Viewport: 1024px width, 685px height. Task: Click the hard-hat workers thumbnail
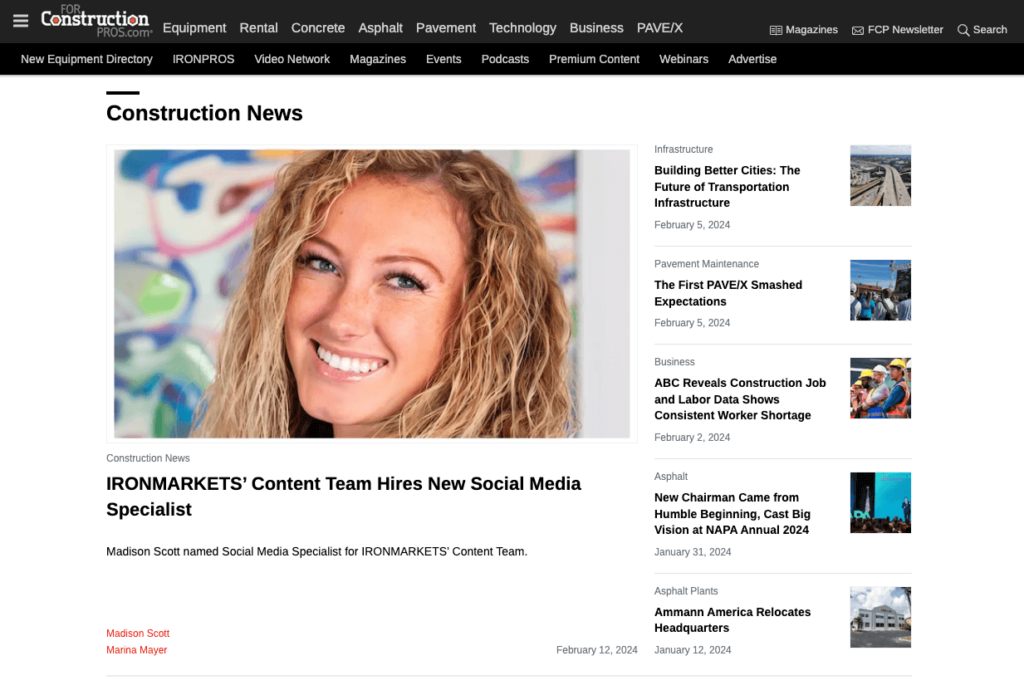880,388
